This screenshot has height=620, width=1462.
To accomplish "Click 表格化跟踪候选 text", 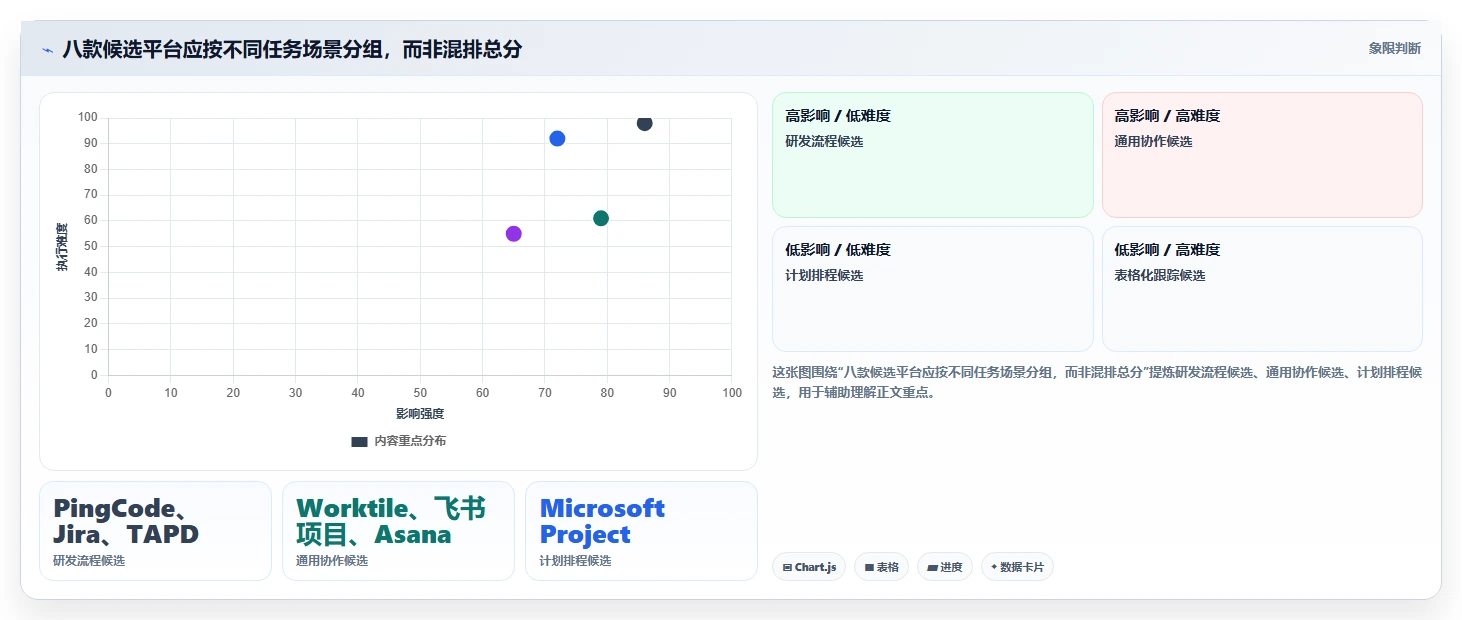I will pos(1160,275).
